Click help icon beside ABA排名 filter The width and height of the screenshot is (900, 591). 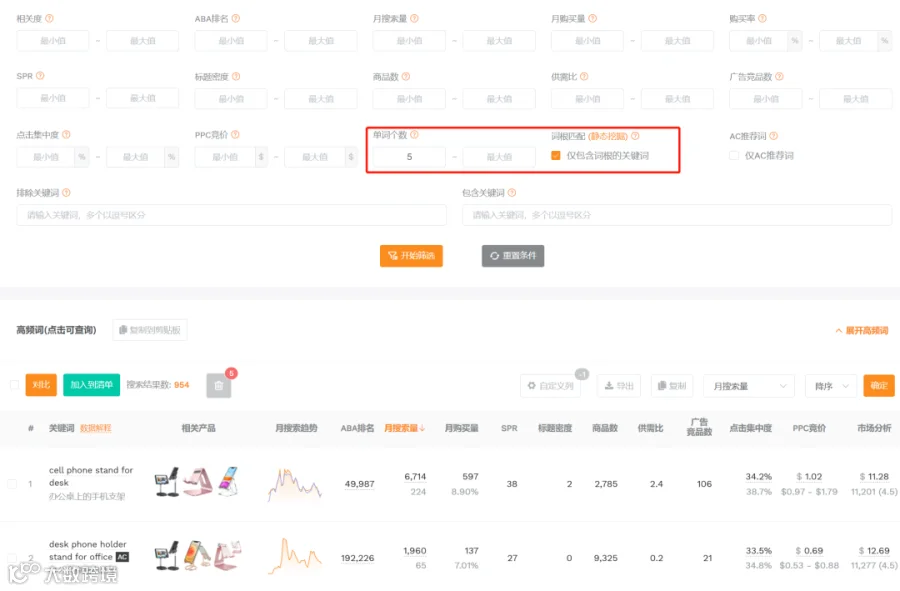[x=236, y=18]
